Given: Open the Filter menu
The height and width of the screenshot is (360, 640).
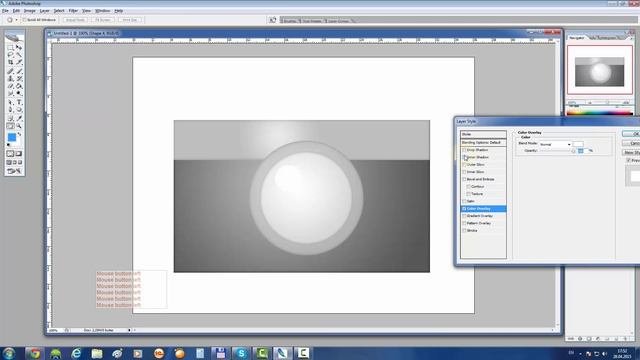Looking at the screenshot, I should point(73,11).
